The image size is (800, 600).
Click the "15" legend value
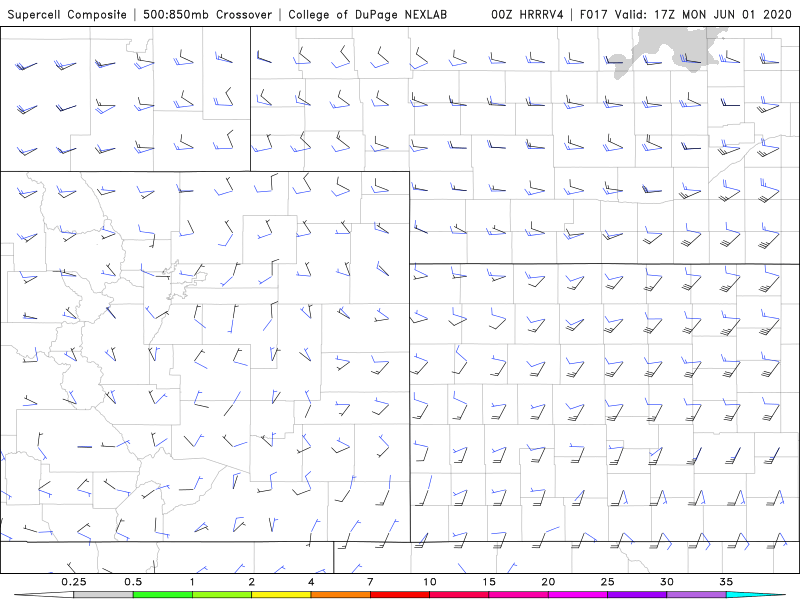pos(489,582)
